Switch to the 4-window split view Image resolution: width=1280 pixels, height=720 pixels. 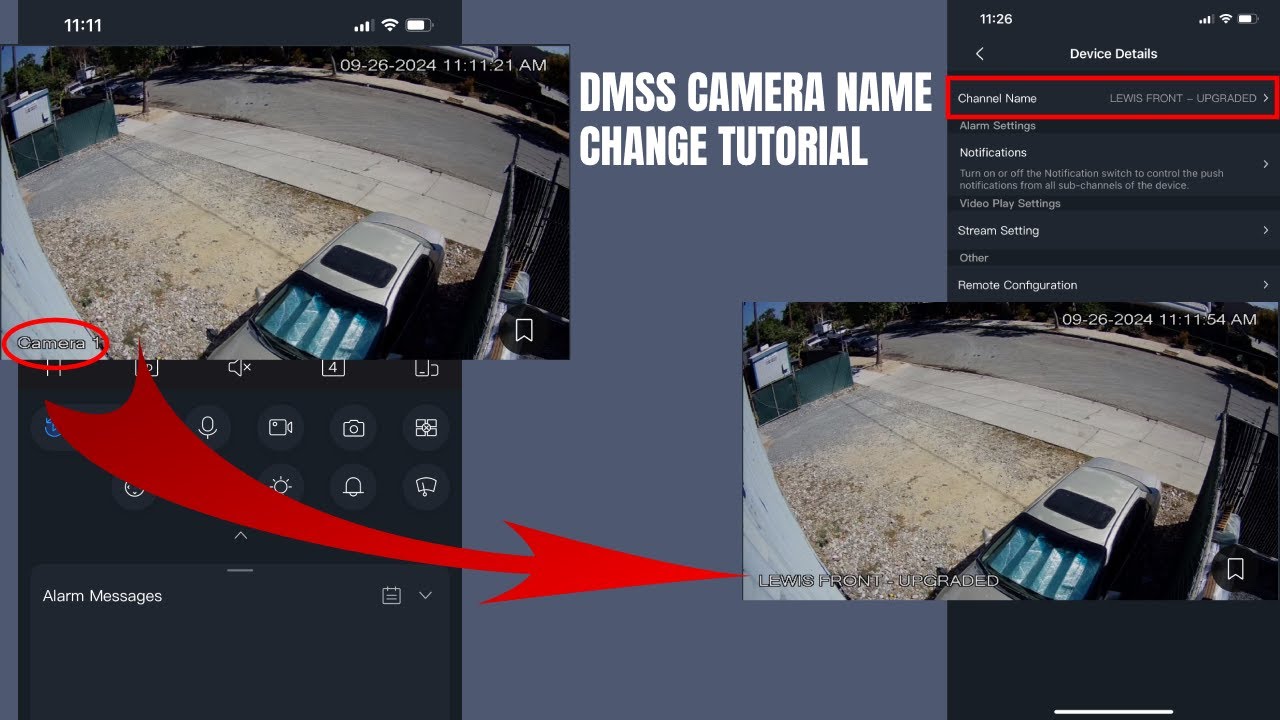333,367
